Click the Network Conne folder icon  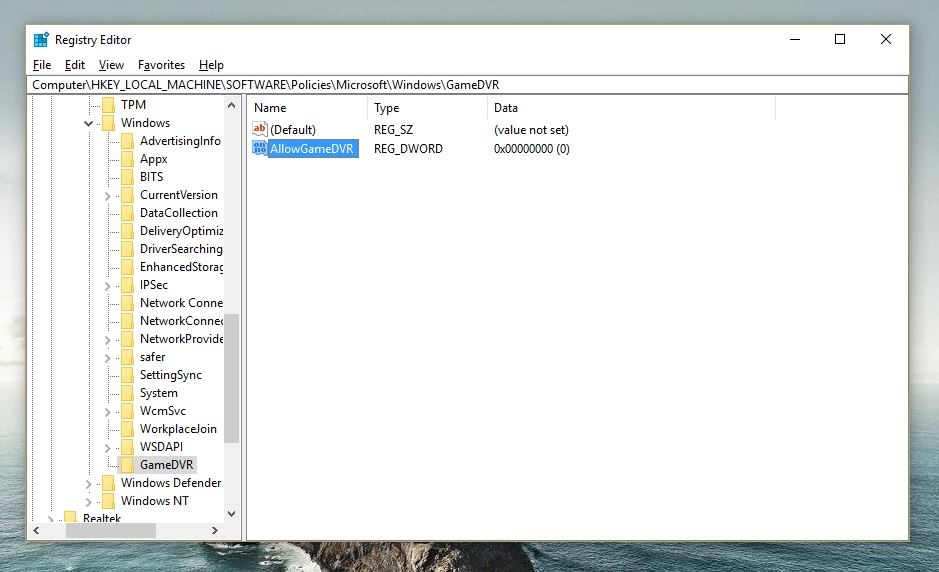click(128, 302)
